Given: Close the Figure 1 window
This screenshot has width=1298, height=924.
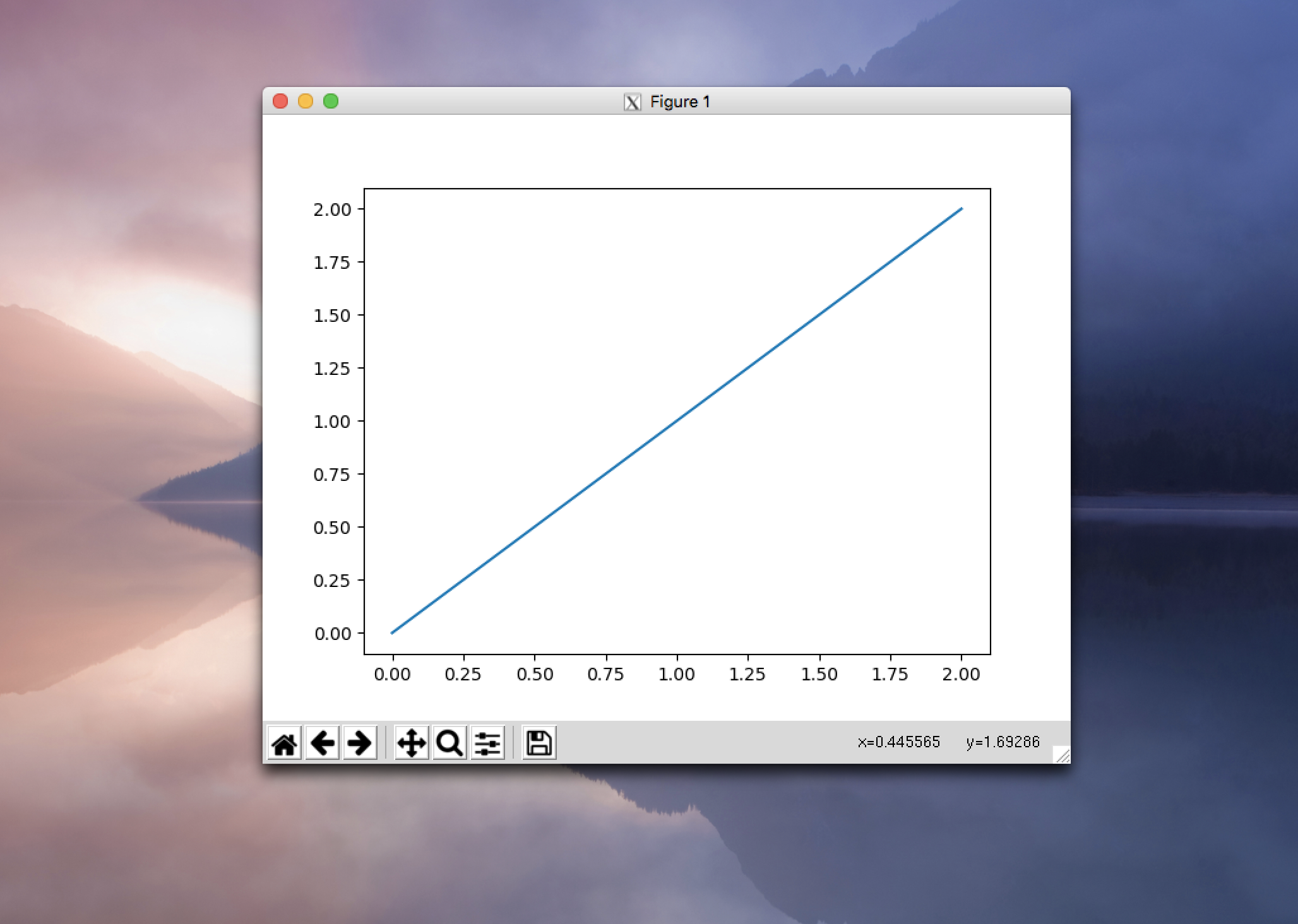Looking at the screenshot, I should click(280, 101).
